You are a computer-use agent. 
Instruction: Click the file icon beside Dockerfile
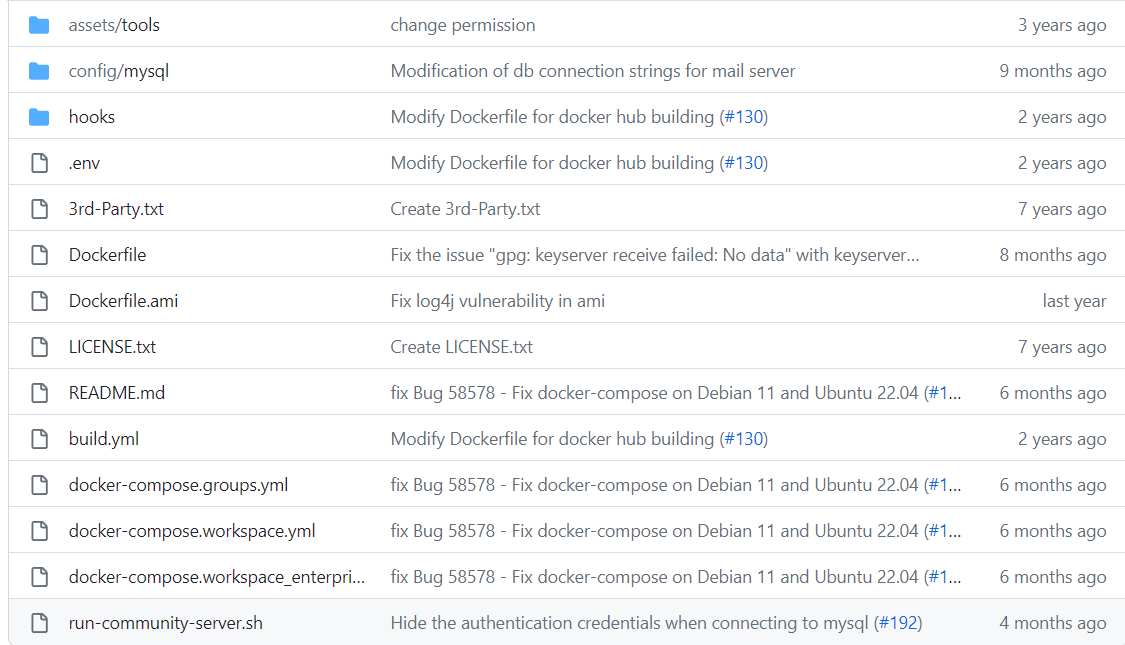point(39,254)
